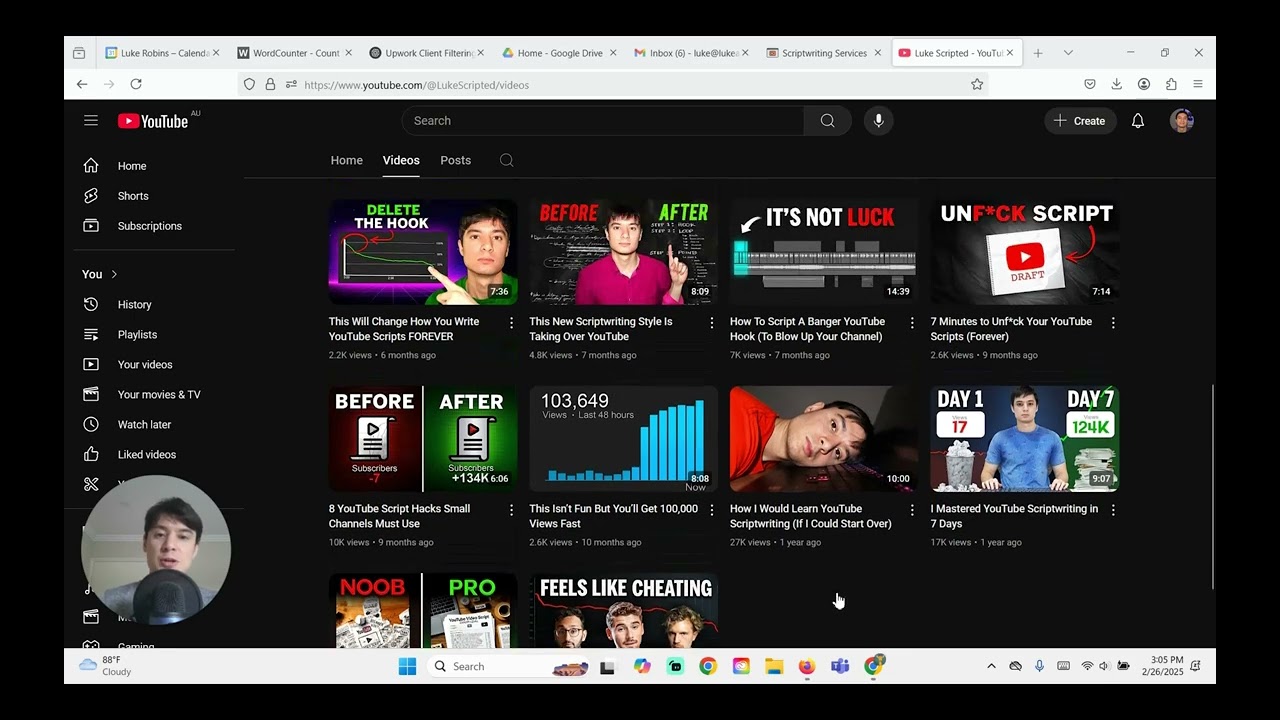Open options menu for '7 Minutes to Unf*ck' video
This screenshot has width=1280, height=720.
(1113, 323)
